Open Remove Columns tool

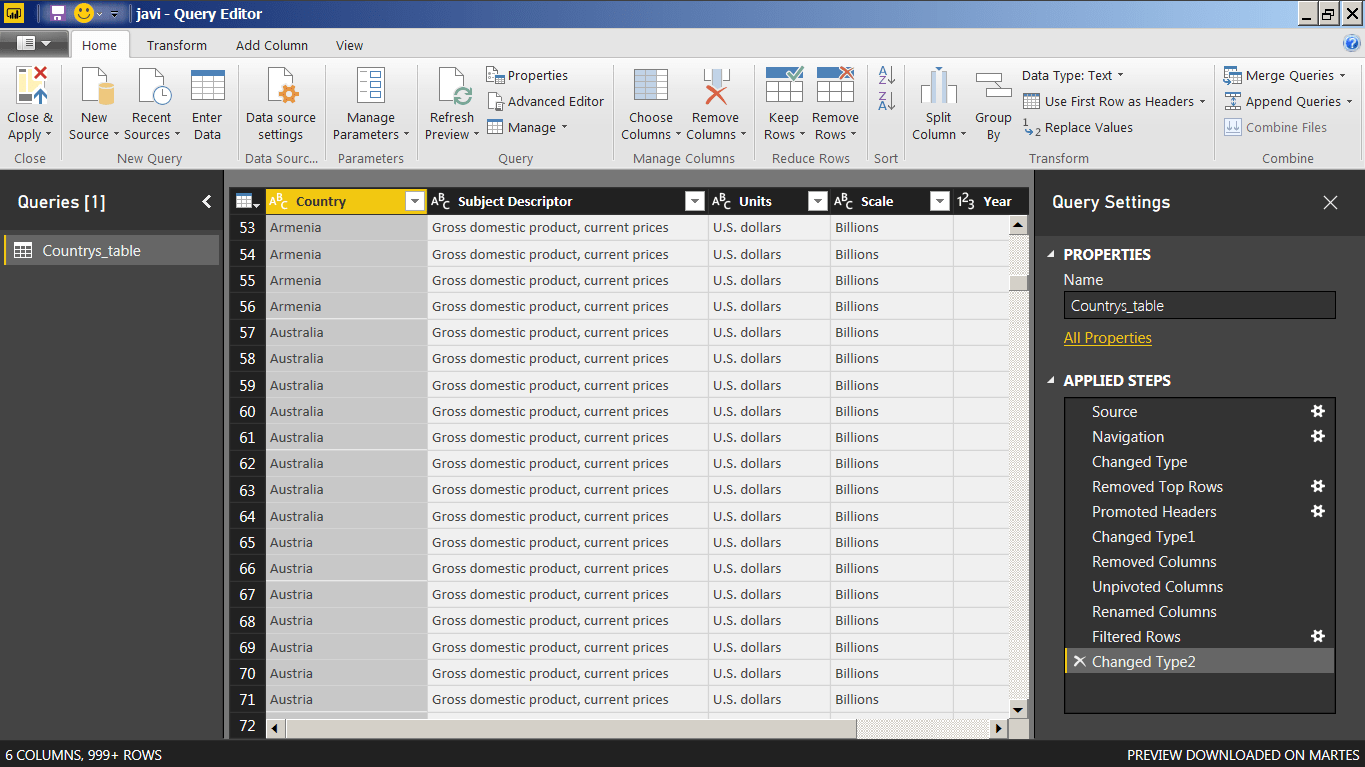point(715,103)
